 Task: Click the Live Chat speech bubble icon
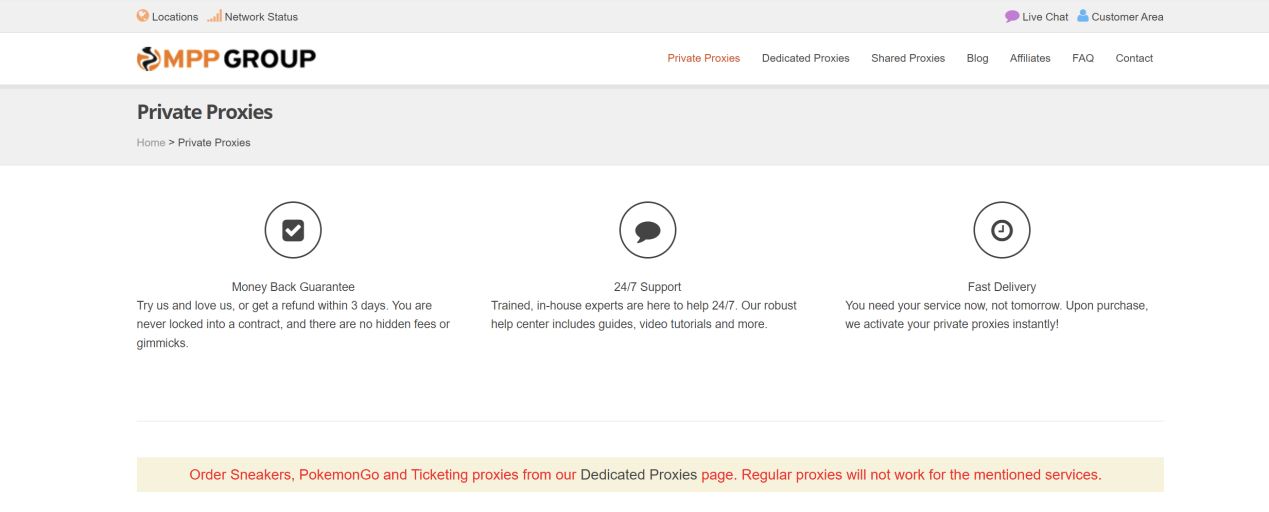click(x=1012, y=16)
